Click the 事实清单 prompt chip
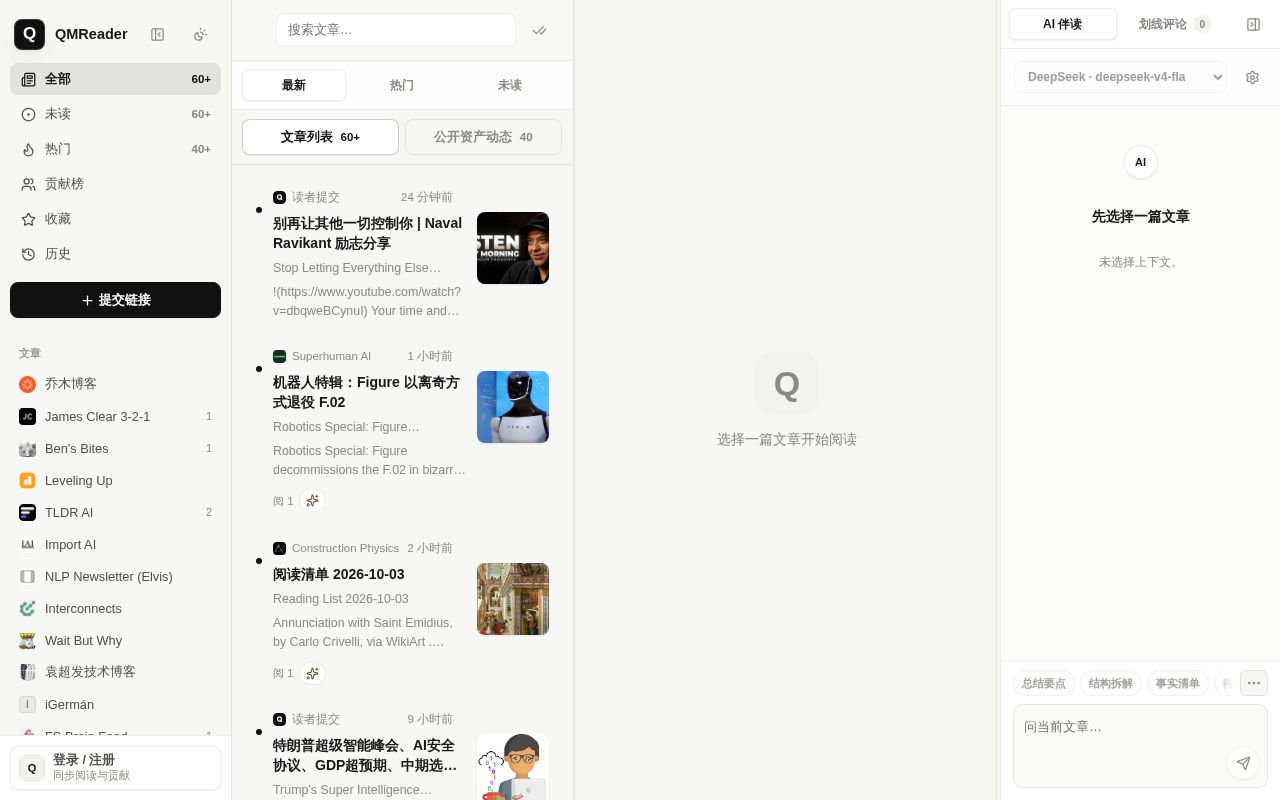This screenshot has height=800, width=1280. pyautogui.click(x=1177, y=683)
